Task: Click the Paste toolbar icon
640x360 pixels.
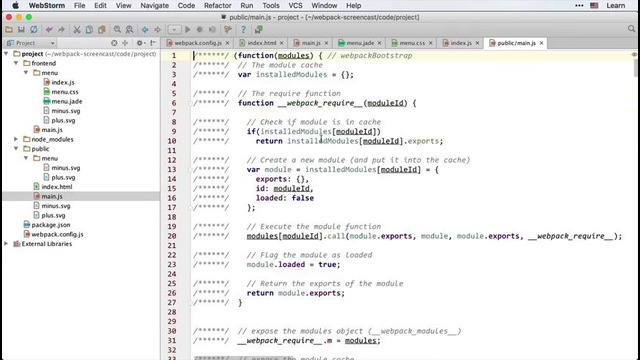Action: click(x=102, y=30)
